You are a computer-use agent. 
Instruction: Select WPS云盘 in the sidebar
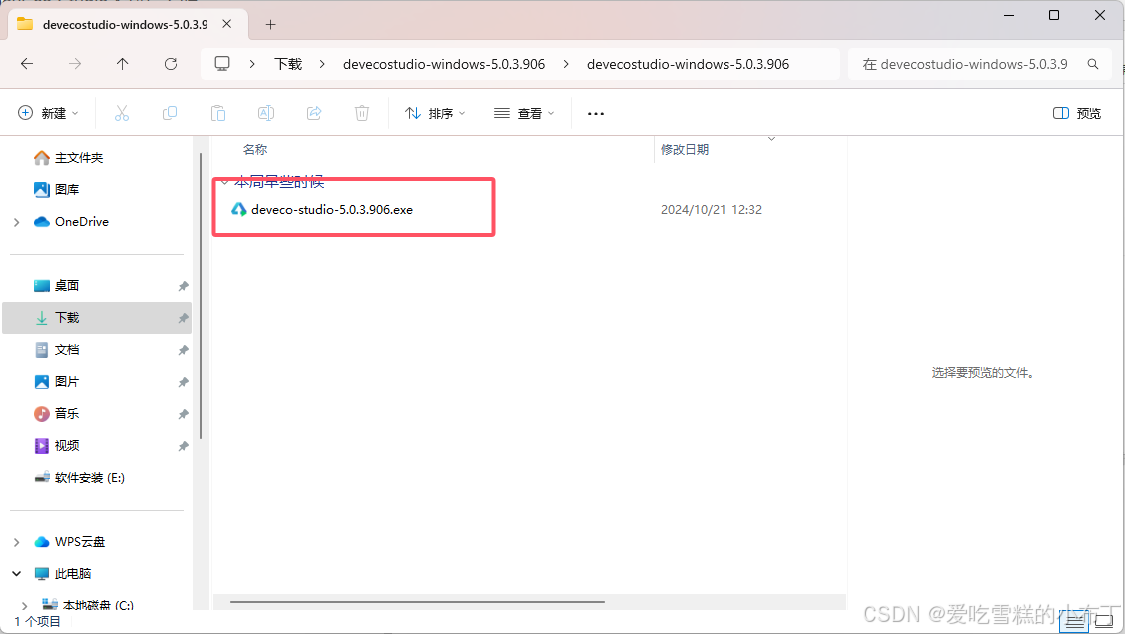(x=80, y=541)
